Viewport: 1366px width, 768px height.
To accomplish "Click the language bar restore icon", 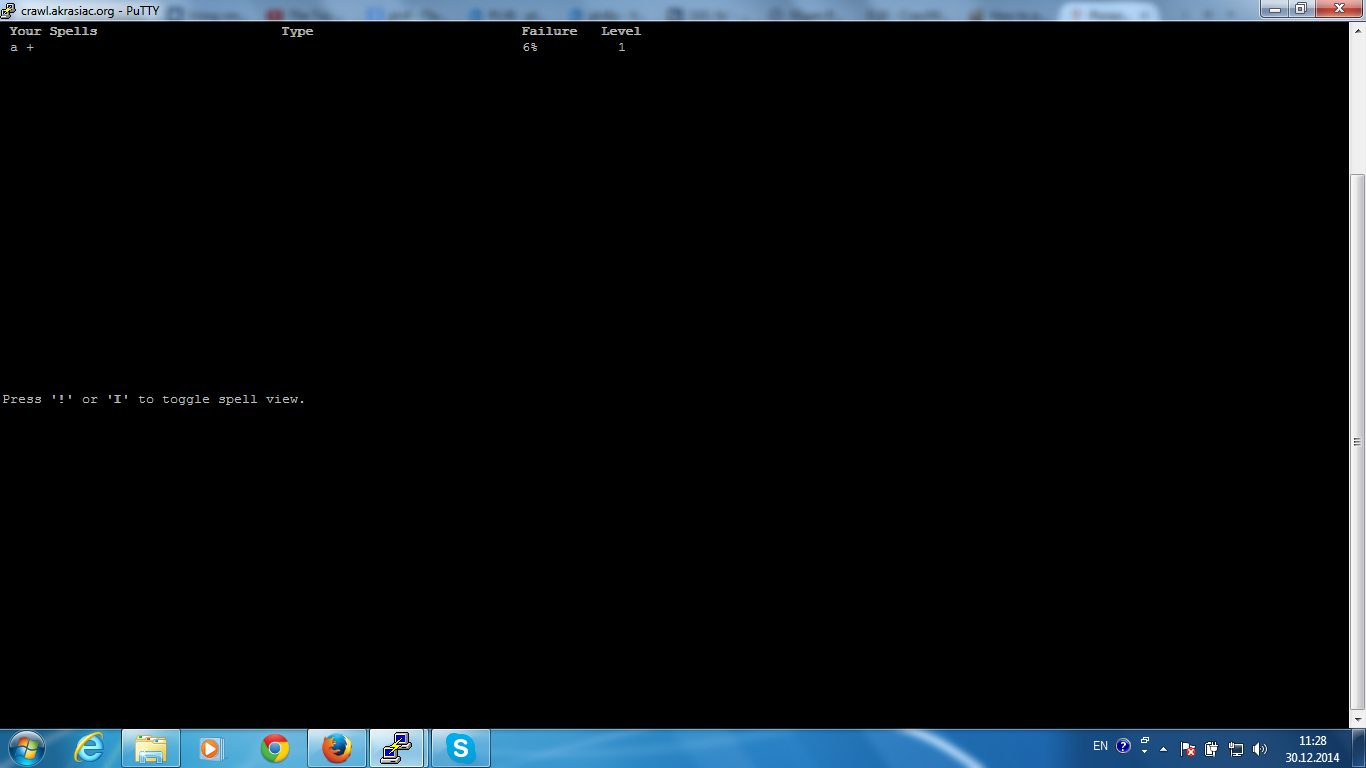I will (1145, 741).
